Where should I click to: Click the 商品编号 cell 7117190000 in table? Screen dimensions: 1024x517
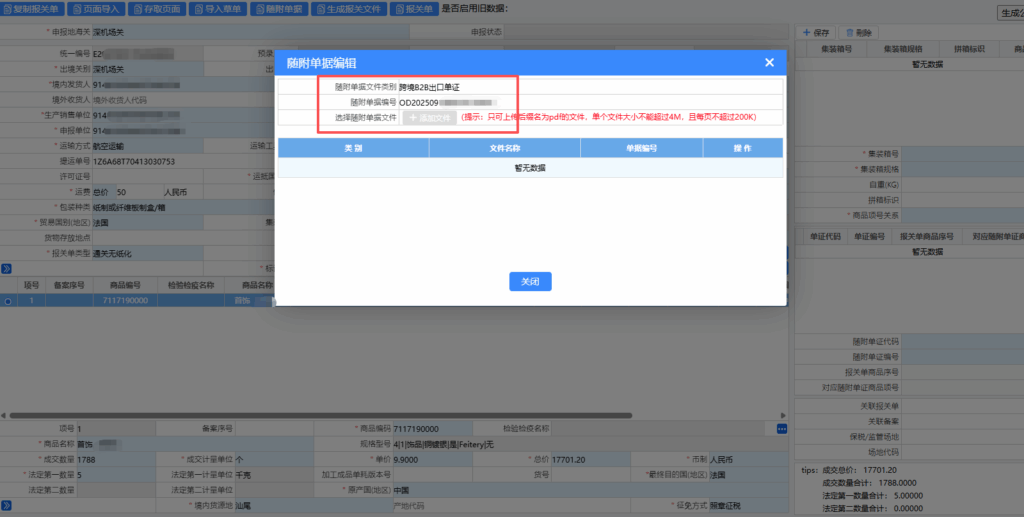(x=125, y=301)
